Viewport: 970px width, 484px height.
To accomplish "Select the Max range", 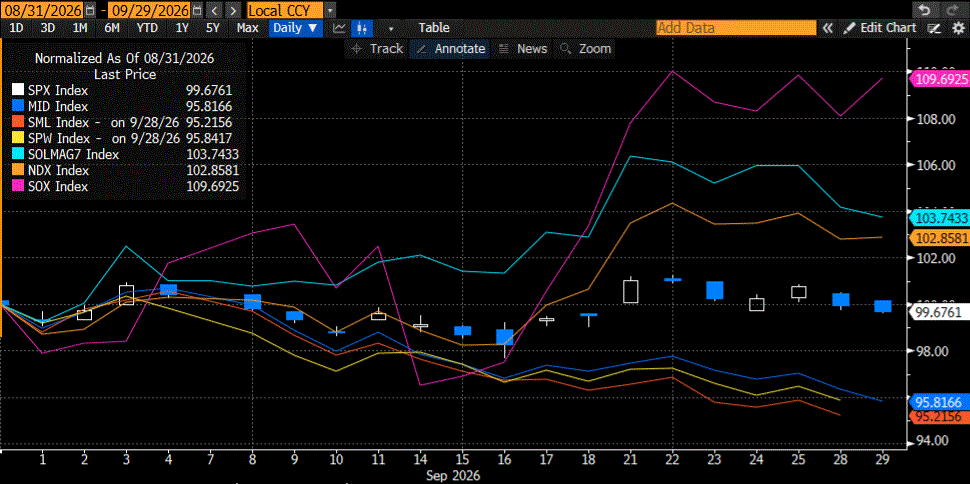I will click(247, 28).
